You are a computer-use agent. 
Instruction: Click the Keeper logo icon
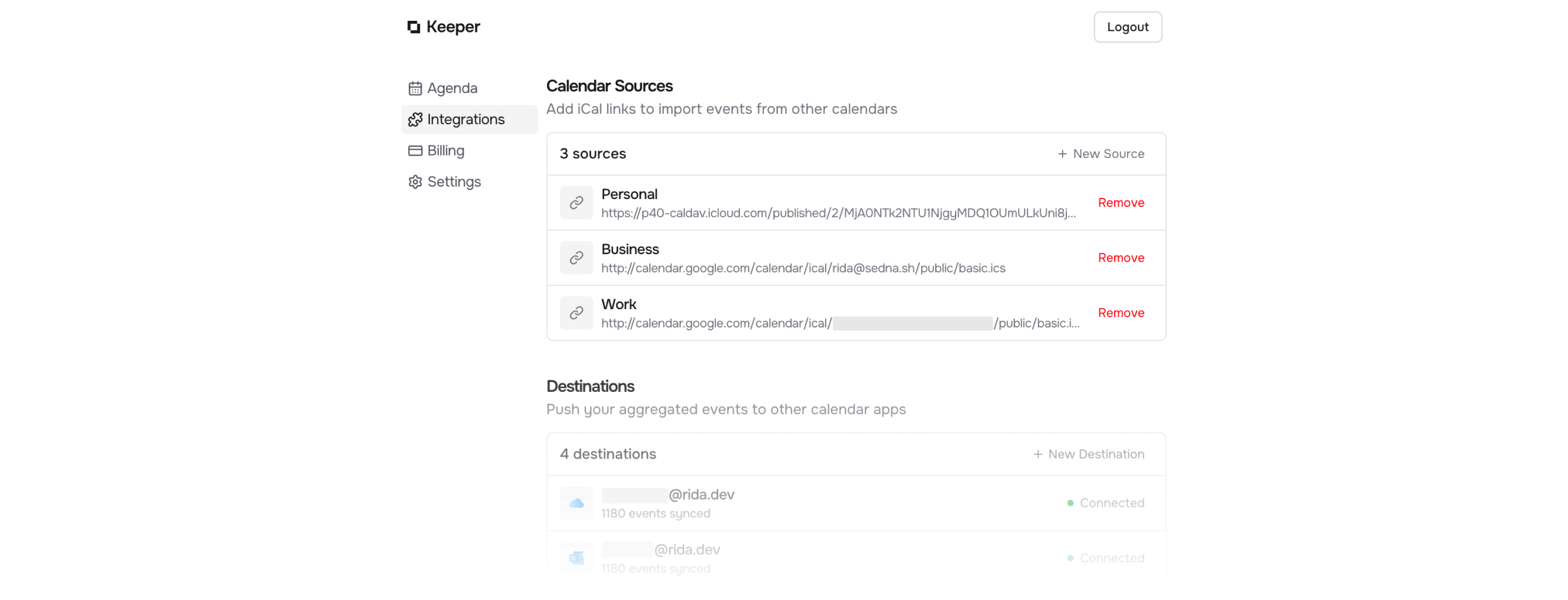413,27
